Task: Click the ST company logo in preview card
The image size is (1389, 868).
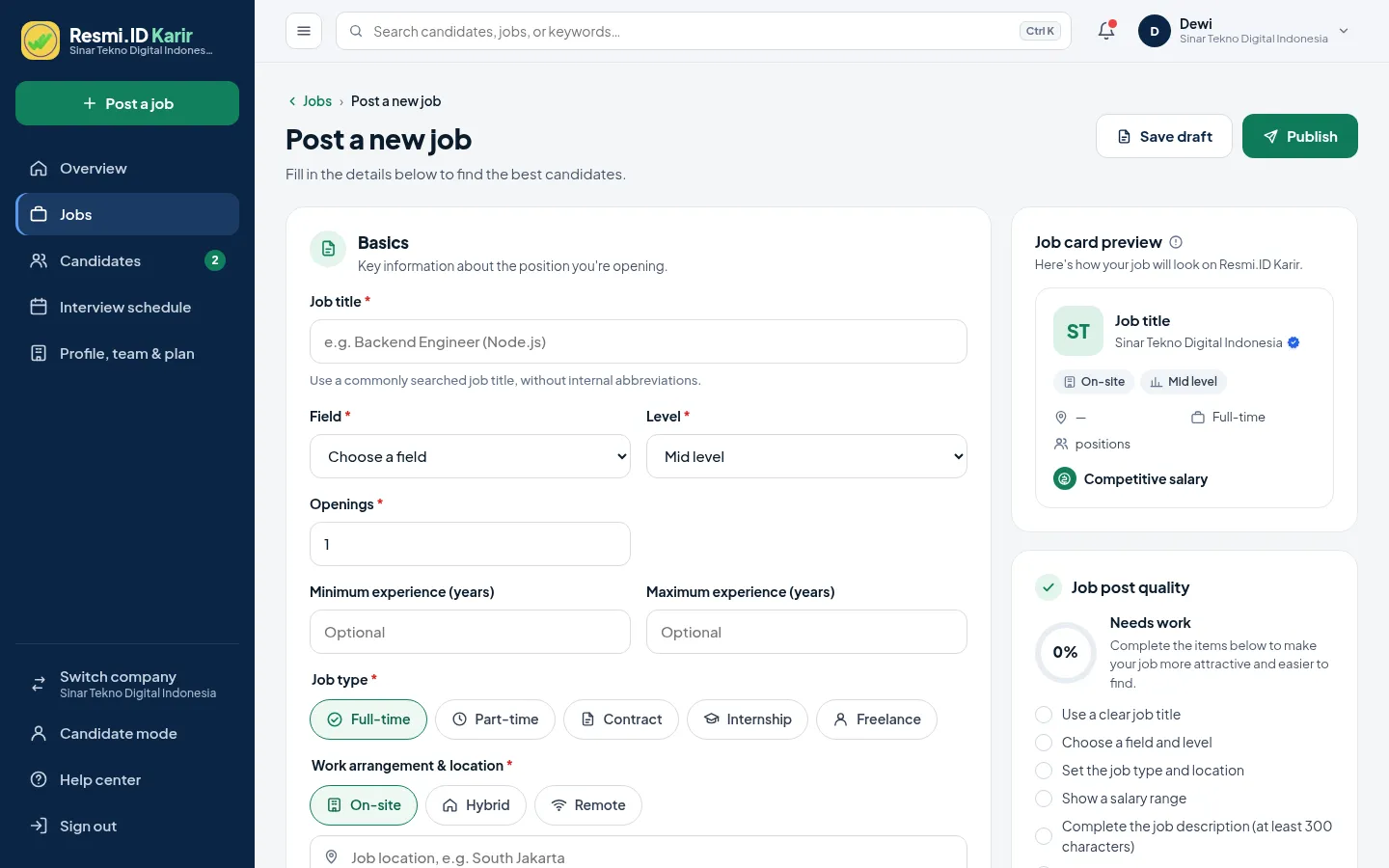Action: pyautogui.click(x=1078, y=332)
